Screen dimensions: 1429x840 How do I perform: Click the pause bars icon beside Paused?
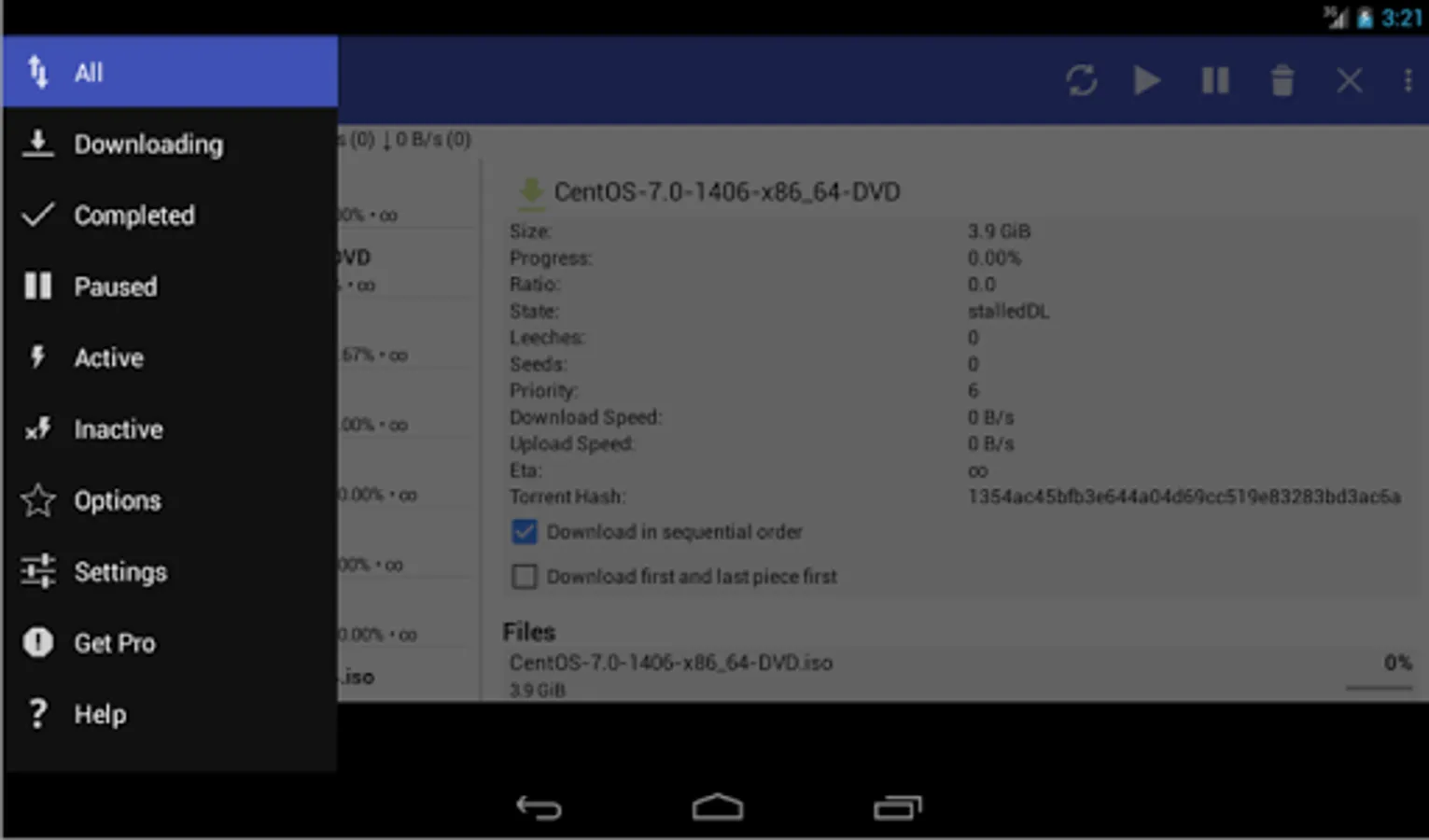coord(37,286)
